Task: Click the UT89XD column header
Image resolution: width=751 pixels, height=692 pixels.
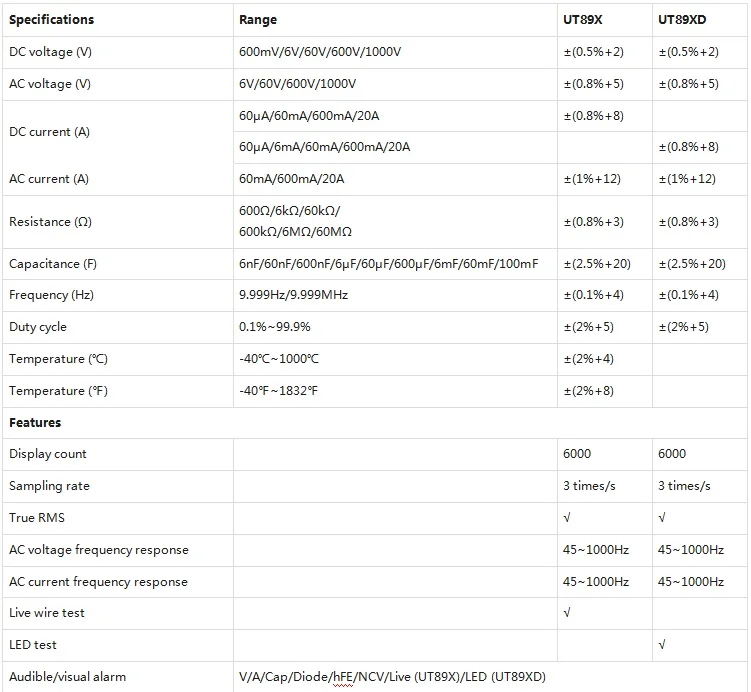Action: coord(682,20)
